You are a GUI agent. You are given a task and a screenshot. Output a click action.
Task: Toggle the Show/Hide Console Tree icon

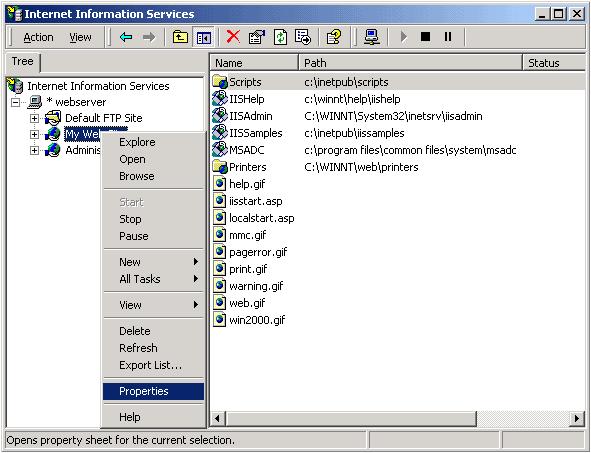(204, 37)
